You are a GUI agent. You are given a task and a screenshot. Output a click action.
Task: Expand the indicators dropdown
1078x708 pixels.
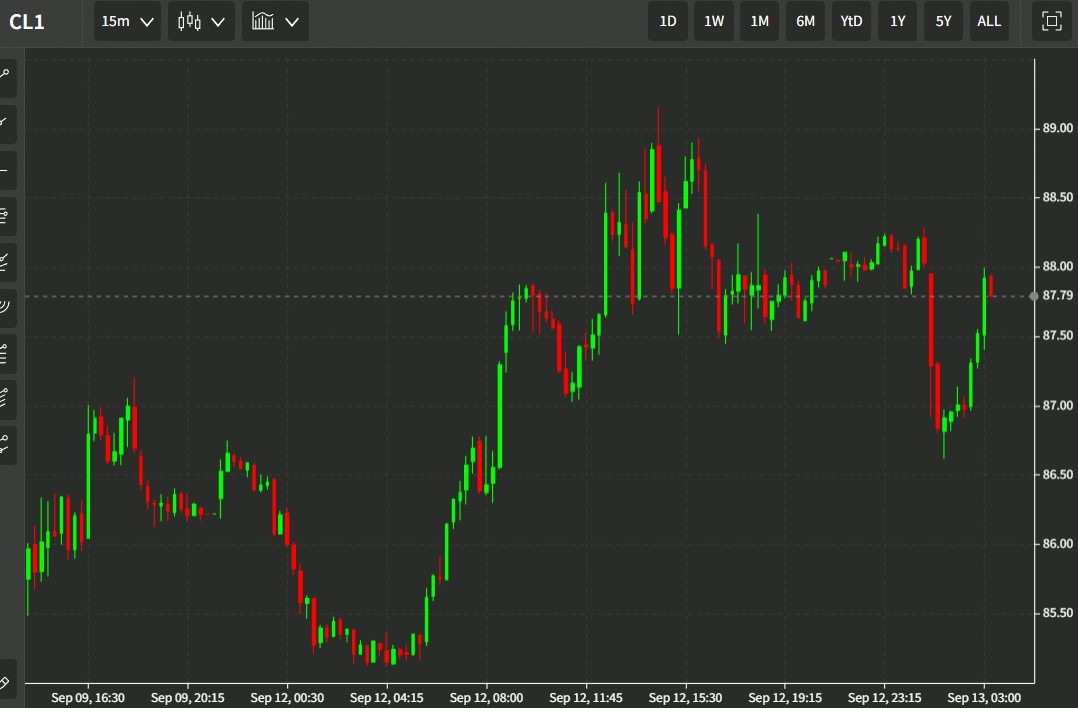coord(291,21)
